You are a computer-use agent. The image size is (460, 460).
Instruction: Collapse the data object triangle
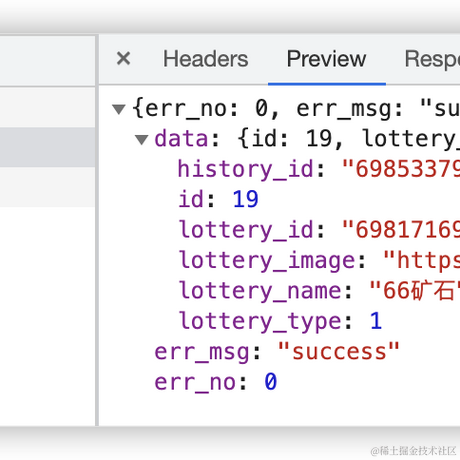point(142,139)
